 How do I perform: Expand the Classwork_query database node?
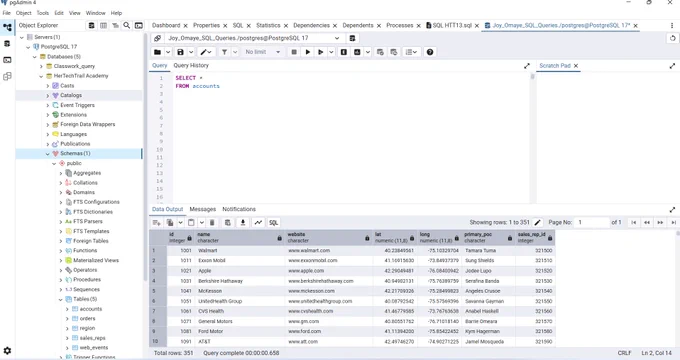click(41, 66)
